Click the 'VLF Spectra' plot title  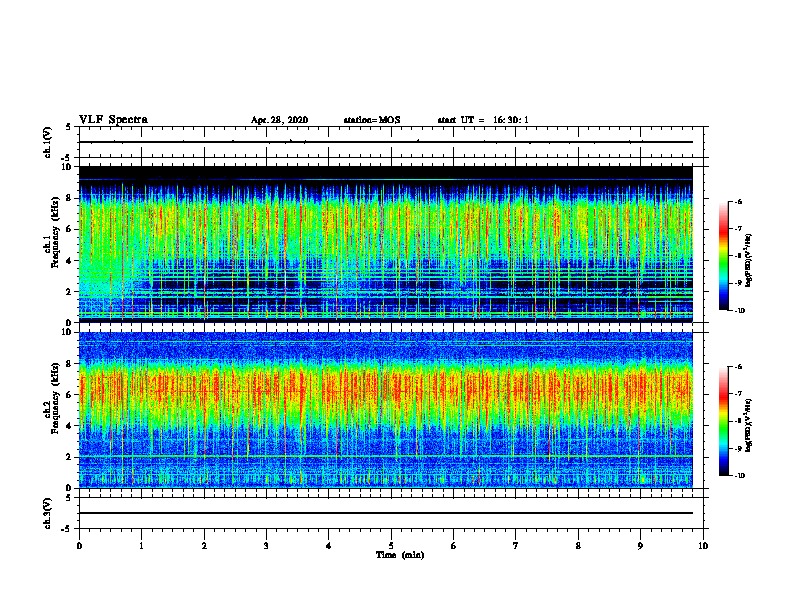coord(113,120)
